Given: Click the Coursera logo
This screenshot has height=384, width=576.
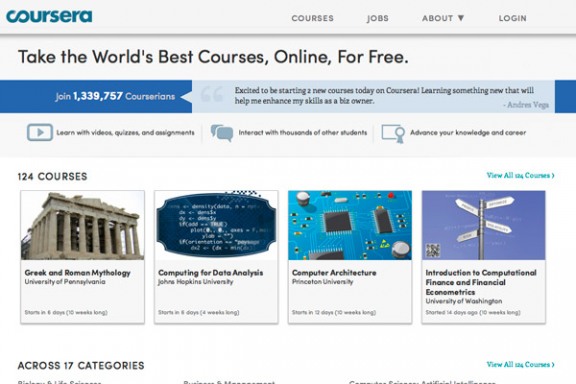Looking at the screenshot, I should coord(49,16).
